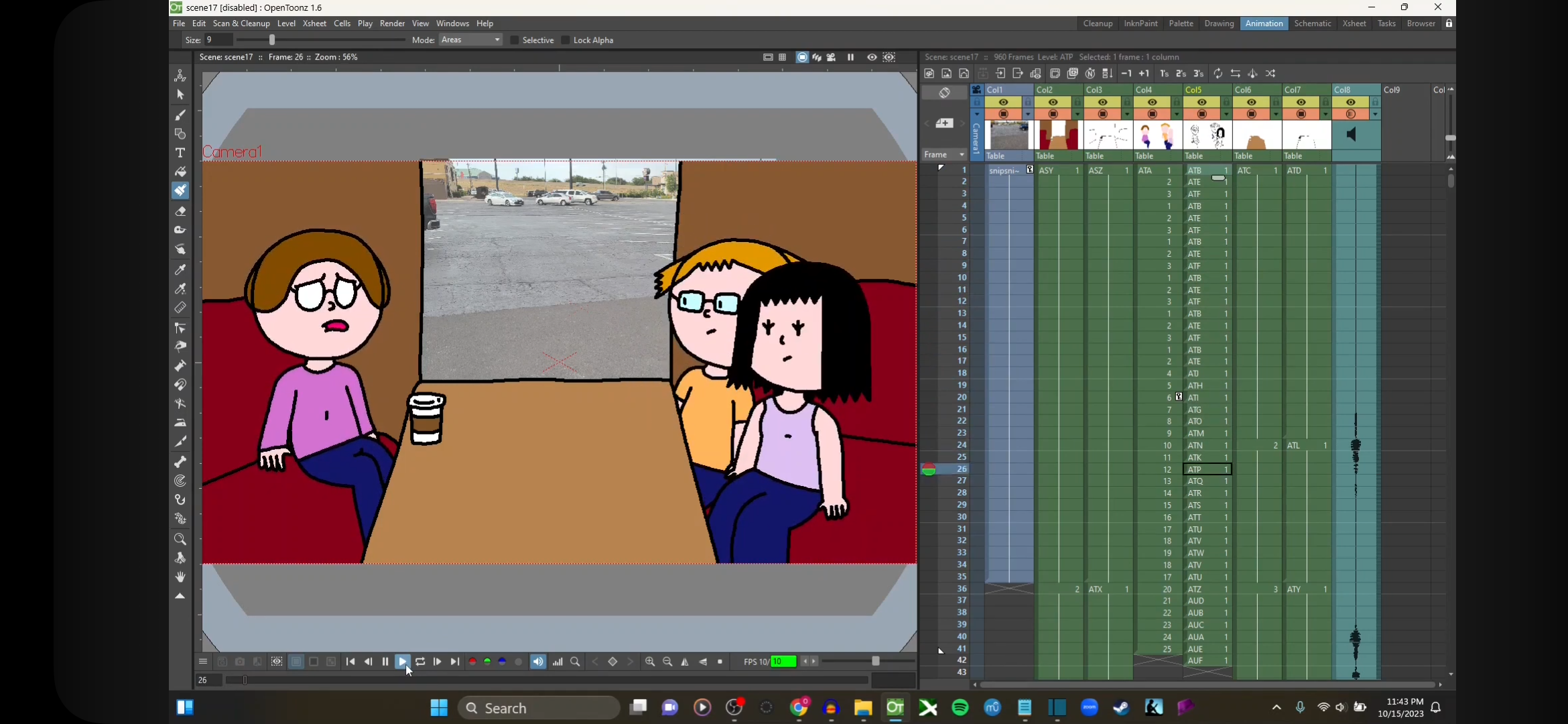Open the Frame dropdown in xsheet header
The width and height of the screenshot is (1568, 724).
[x=944, y=155]
